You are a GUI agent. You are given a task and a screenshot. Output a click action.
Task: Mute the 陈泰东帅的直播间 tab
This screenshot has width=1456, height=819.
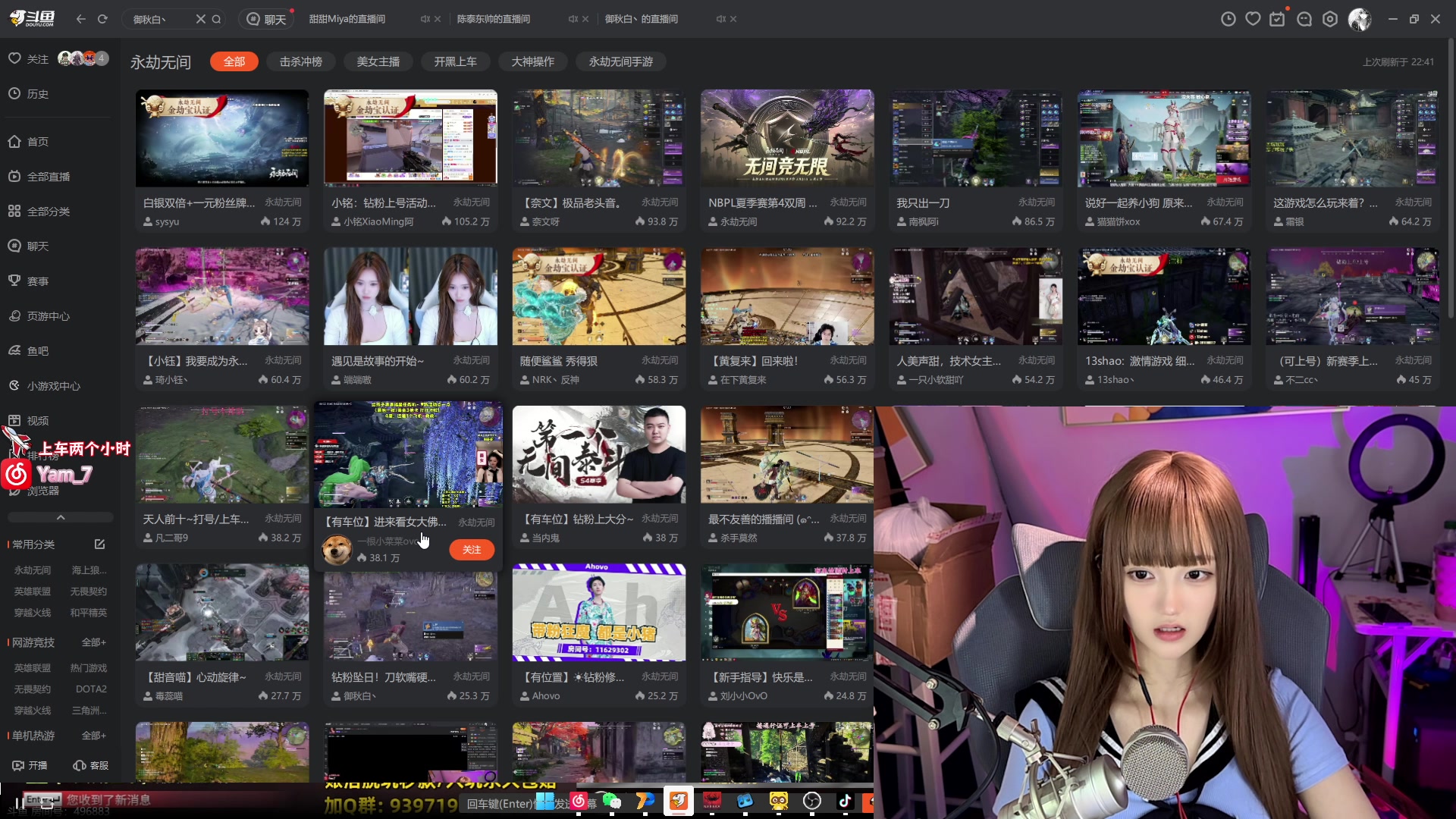point(573,19)
